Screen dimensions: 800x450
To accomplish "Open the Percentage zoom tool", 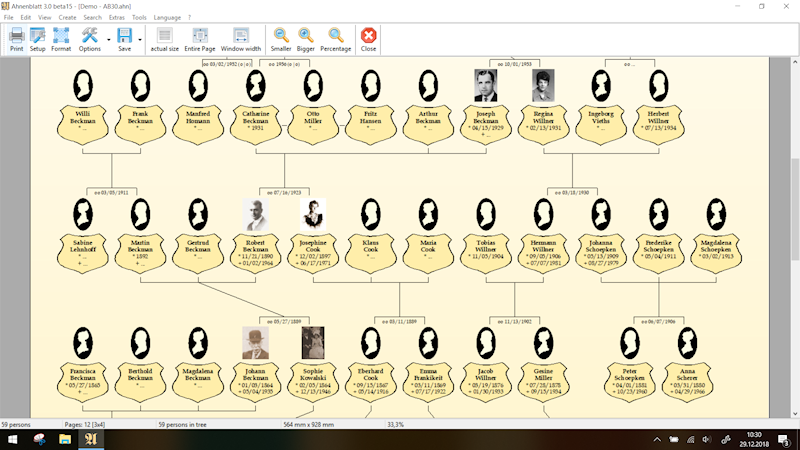I will click(x=335, y=39).
